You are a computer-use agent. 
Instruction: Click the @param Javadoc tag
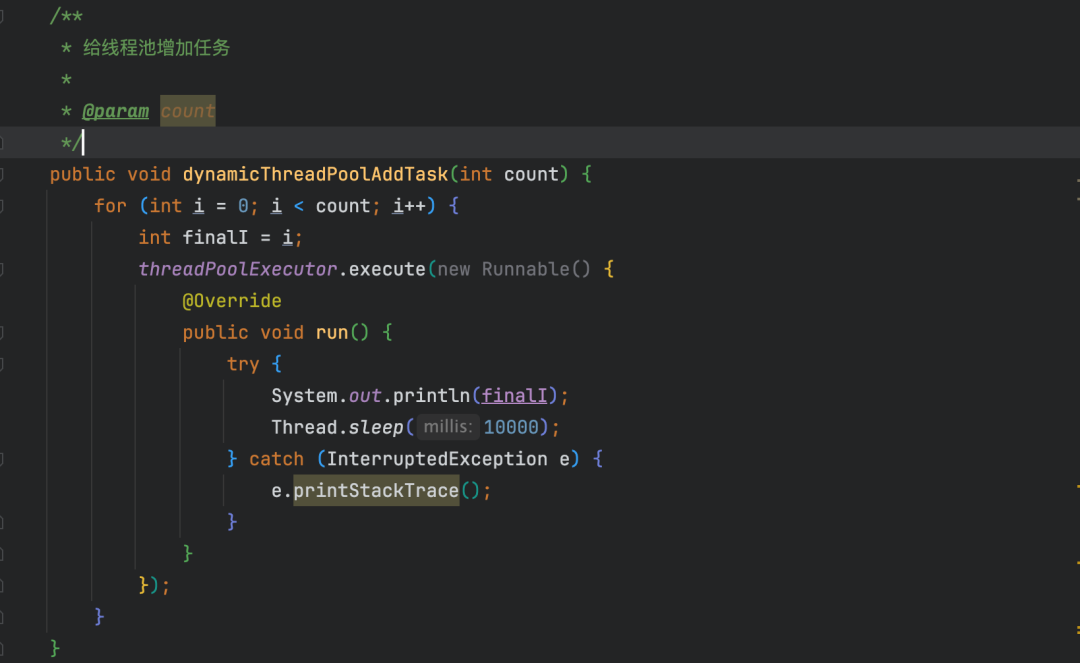click(115, 111)
